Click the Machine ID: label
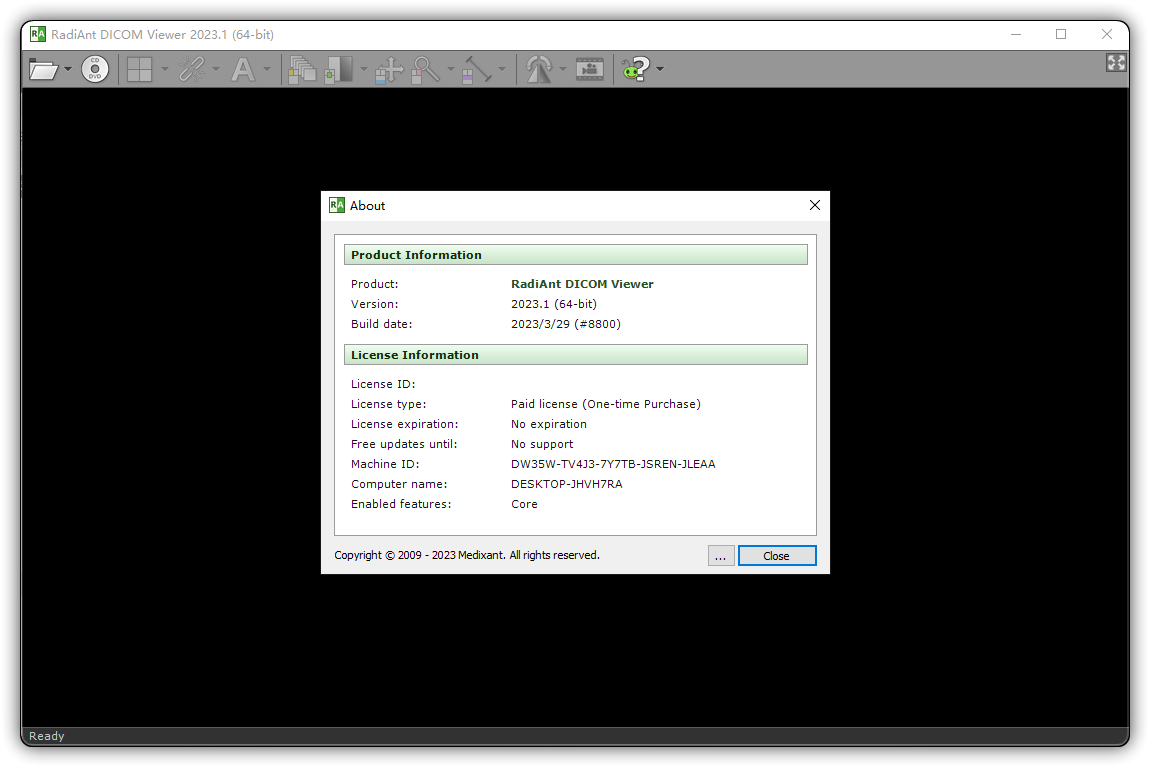Screen dimensions: 1150x767 point(385,464)
